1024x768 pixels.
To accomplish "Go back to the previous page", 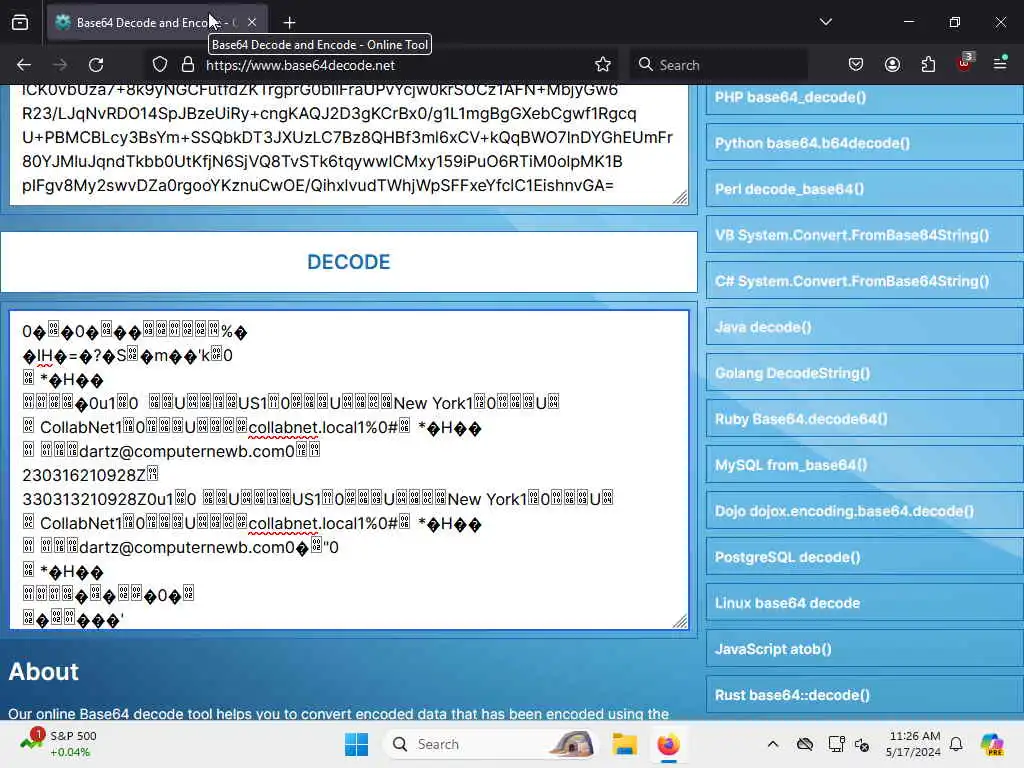I will (24, 65).
